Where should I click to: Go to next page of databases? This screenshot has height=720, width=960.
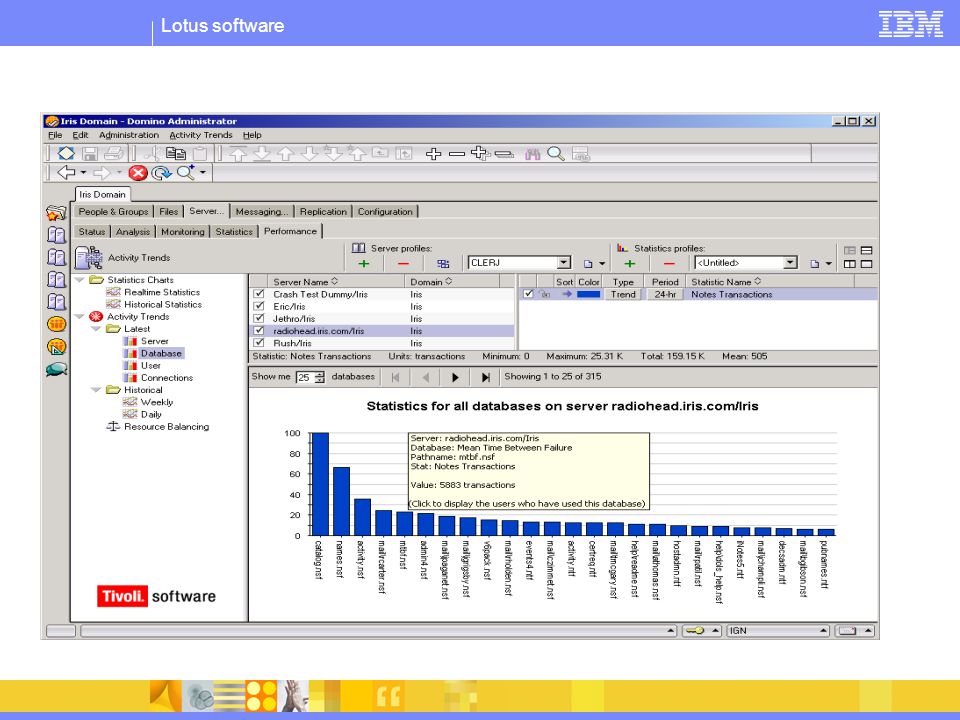[x=455, y=378]
